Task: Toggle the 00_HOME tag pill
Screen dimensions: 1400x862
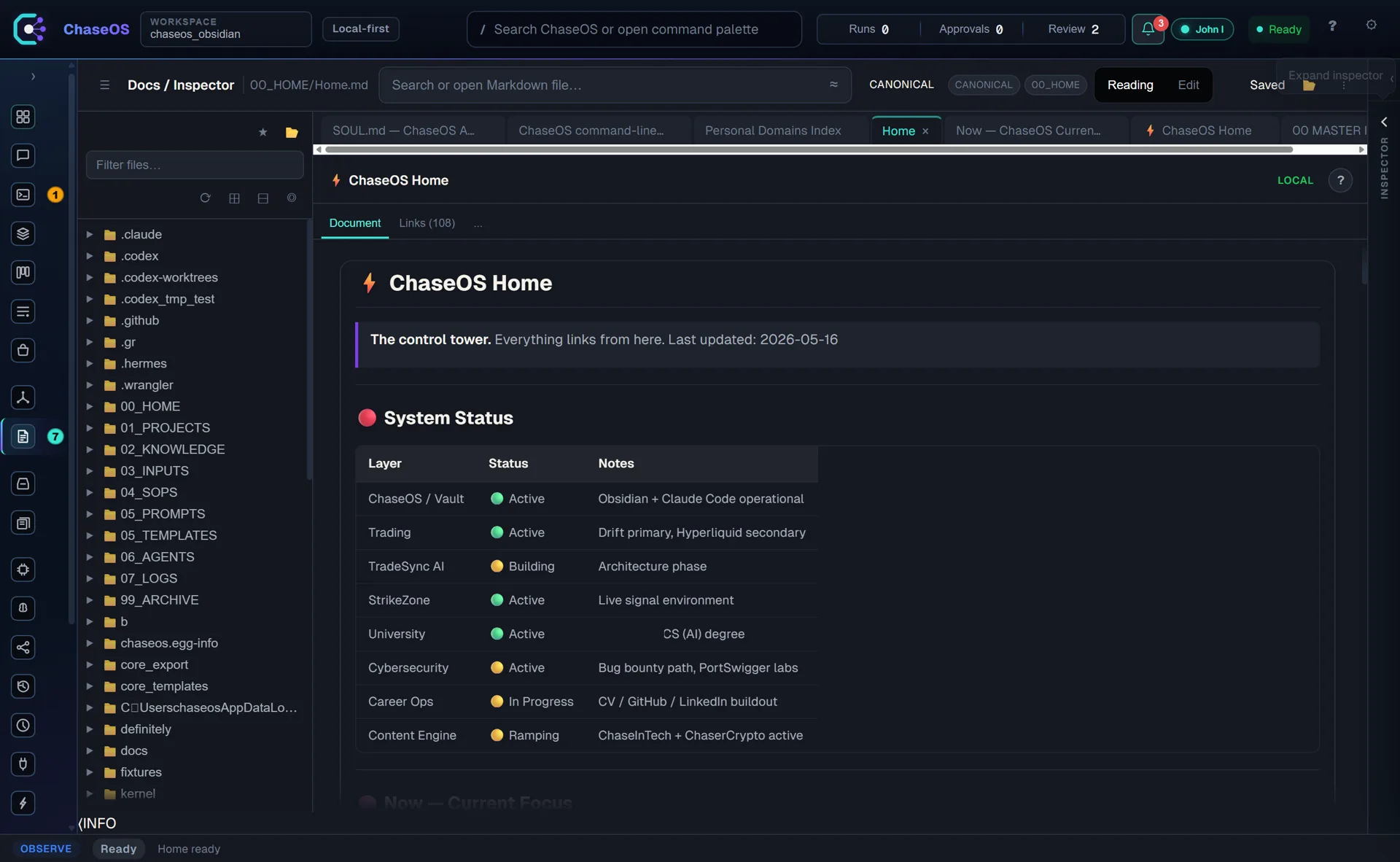Action: (1055, 85)
